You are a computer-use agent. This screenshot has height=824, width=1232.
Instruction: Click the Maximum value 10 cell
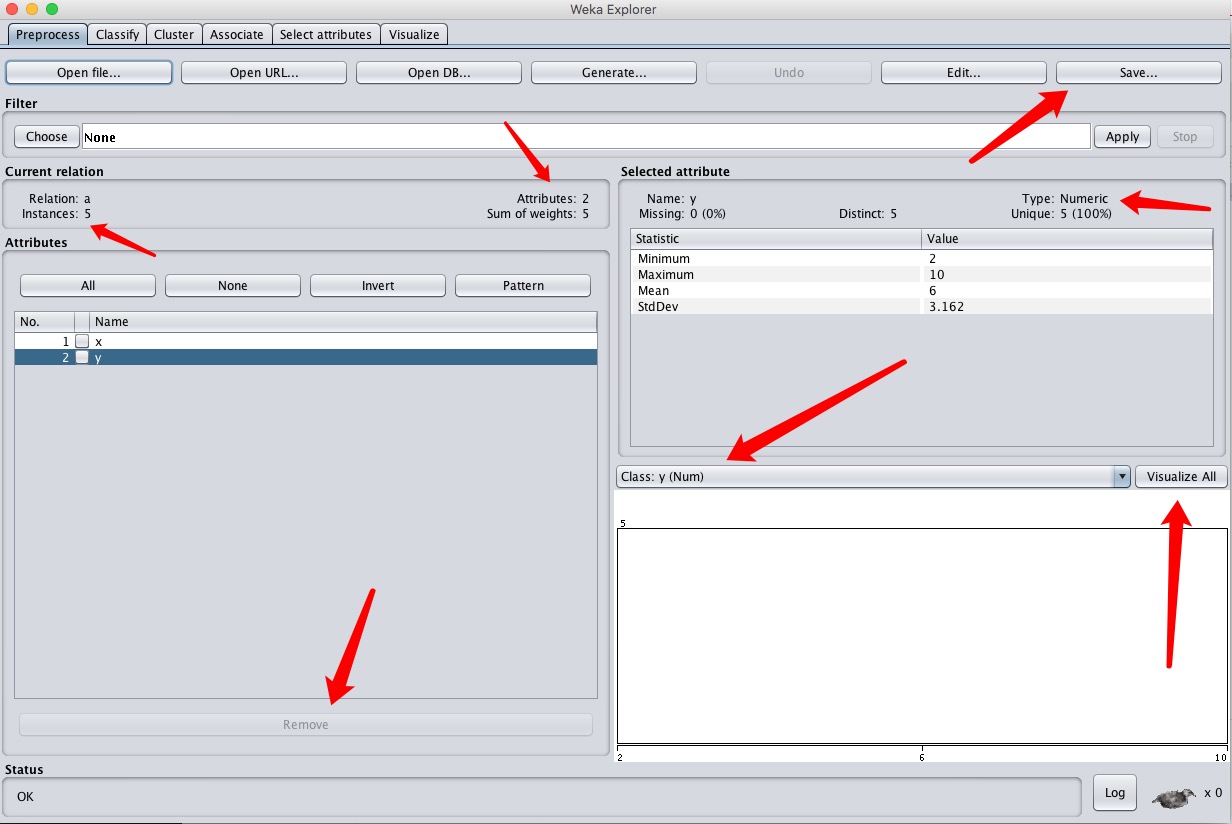(1067, 275)
